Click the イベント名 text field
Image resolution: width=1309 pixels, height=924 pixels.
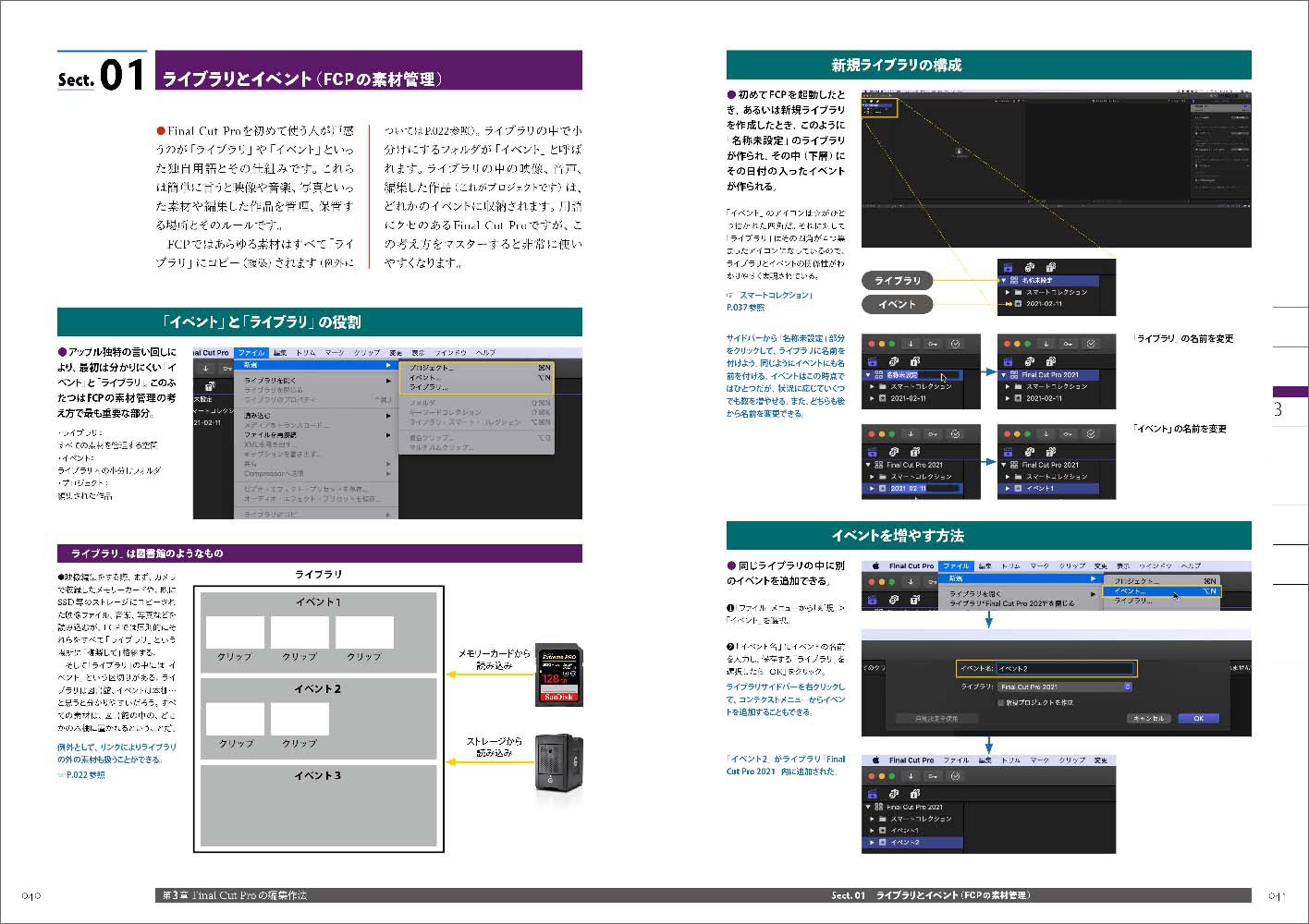point(1065,668)
